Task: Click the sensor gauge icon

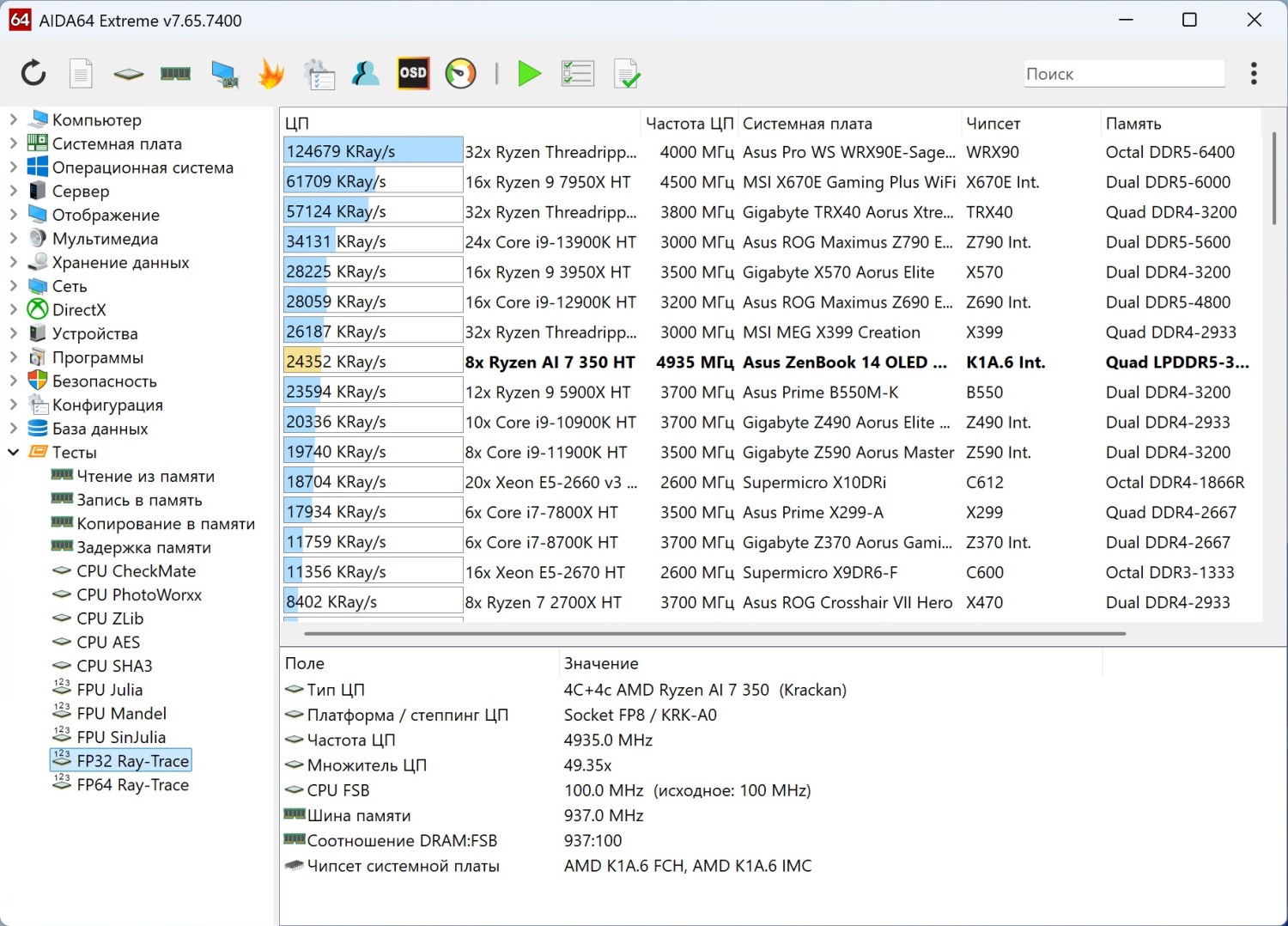Action: click(460, 74)
